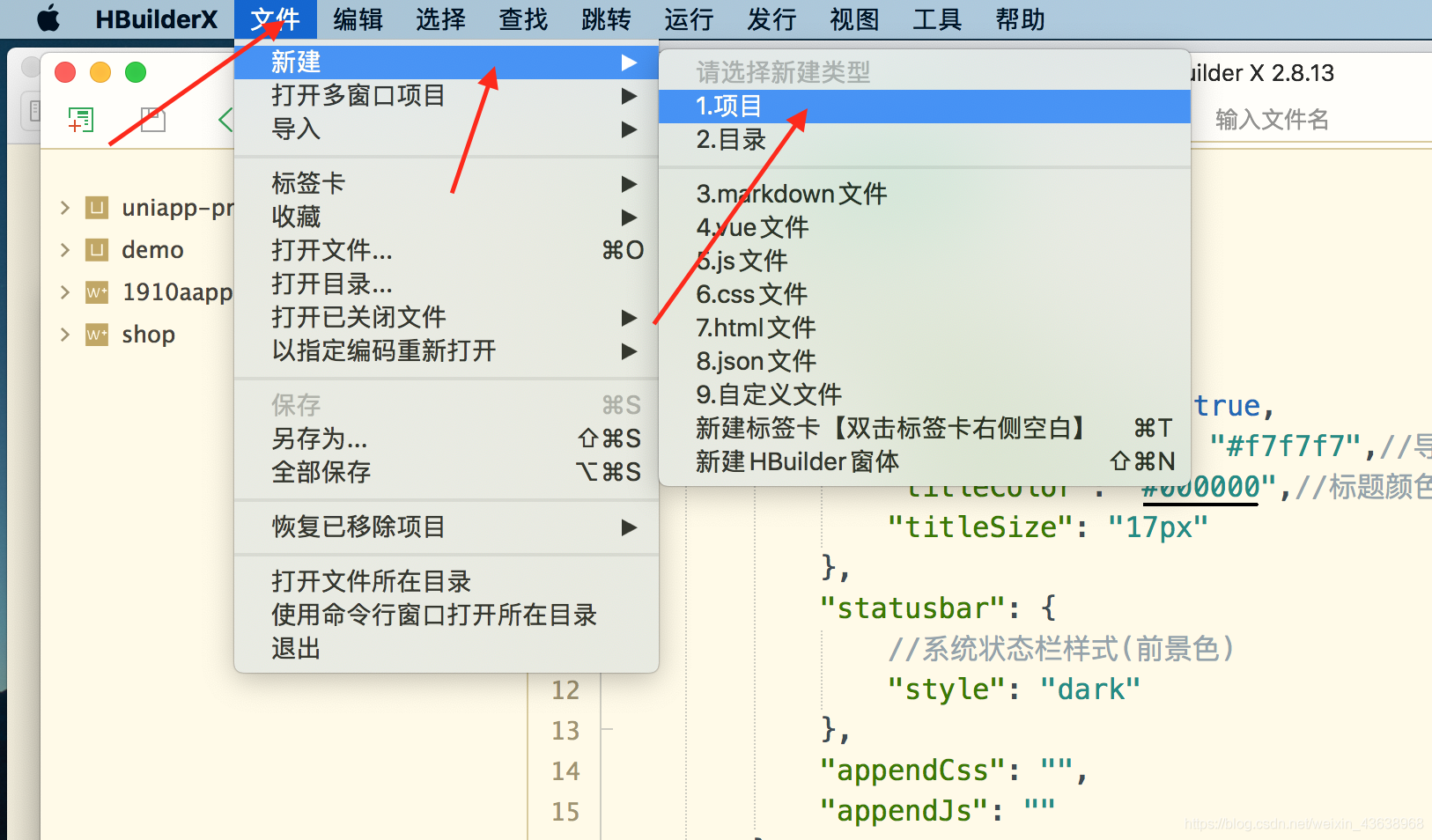The image size is (1432, 840).
Task: Click the "style": "dark" code line
Action: [1014, 689]
